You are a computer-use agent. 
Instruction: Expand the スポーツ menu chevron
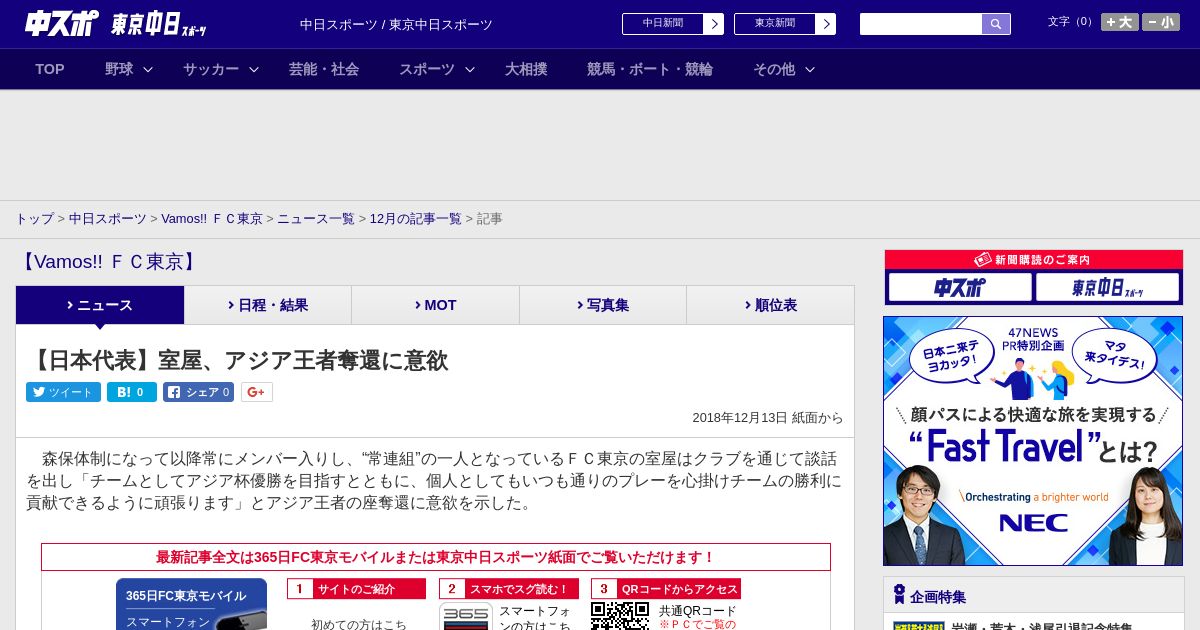point(470,70)
